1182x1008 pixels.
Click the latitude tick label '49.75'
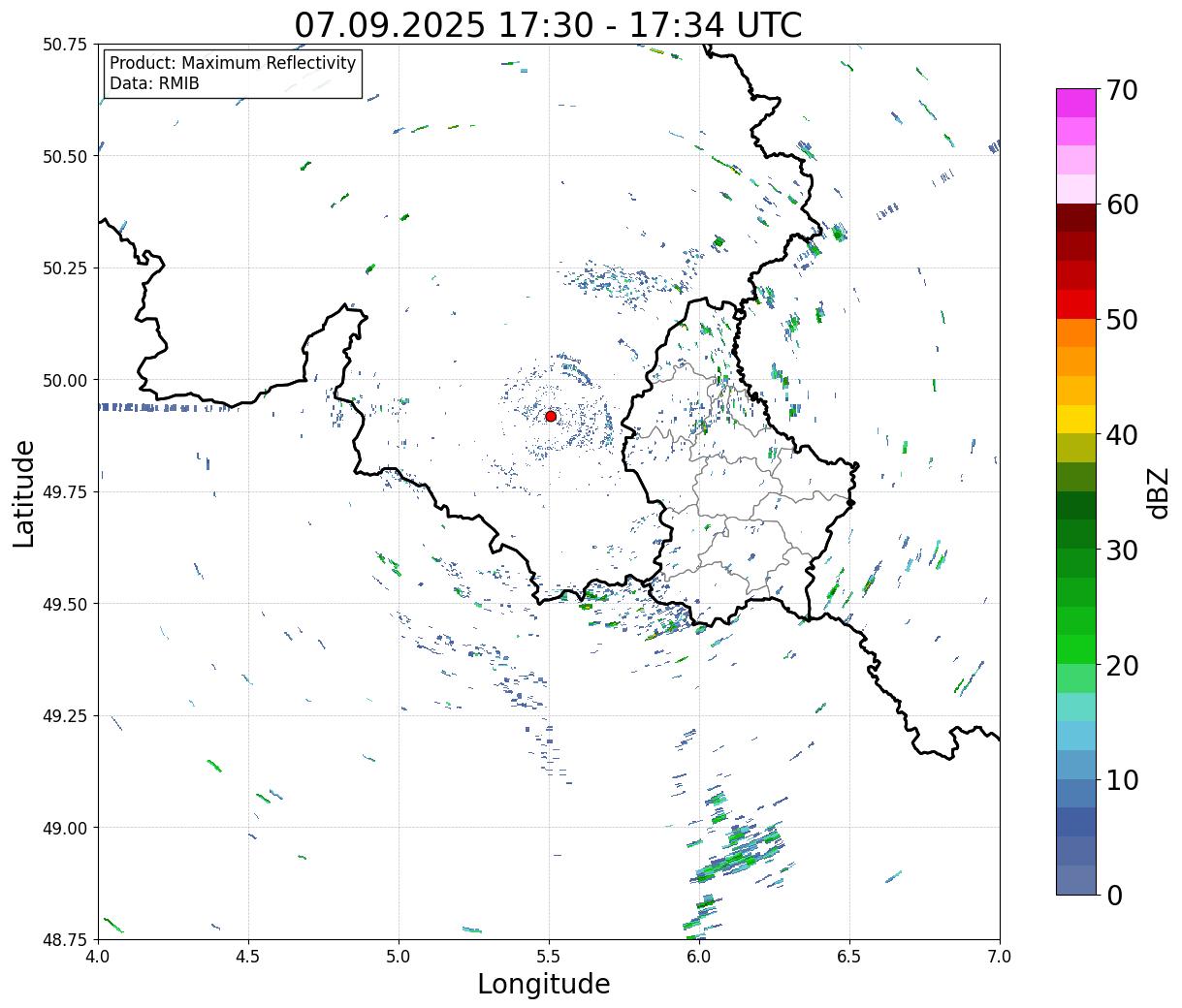coord(65,492)
